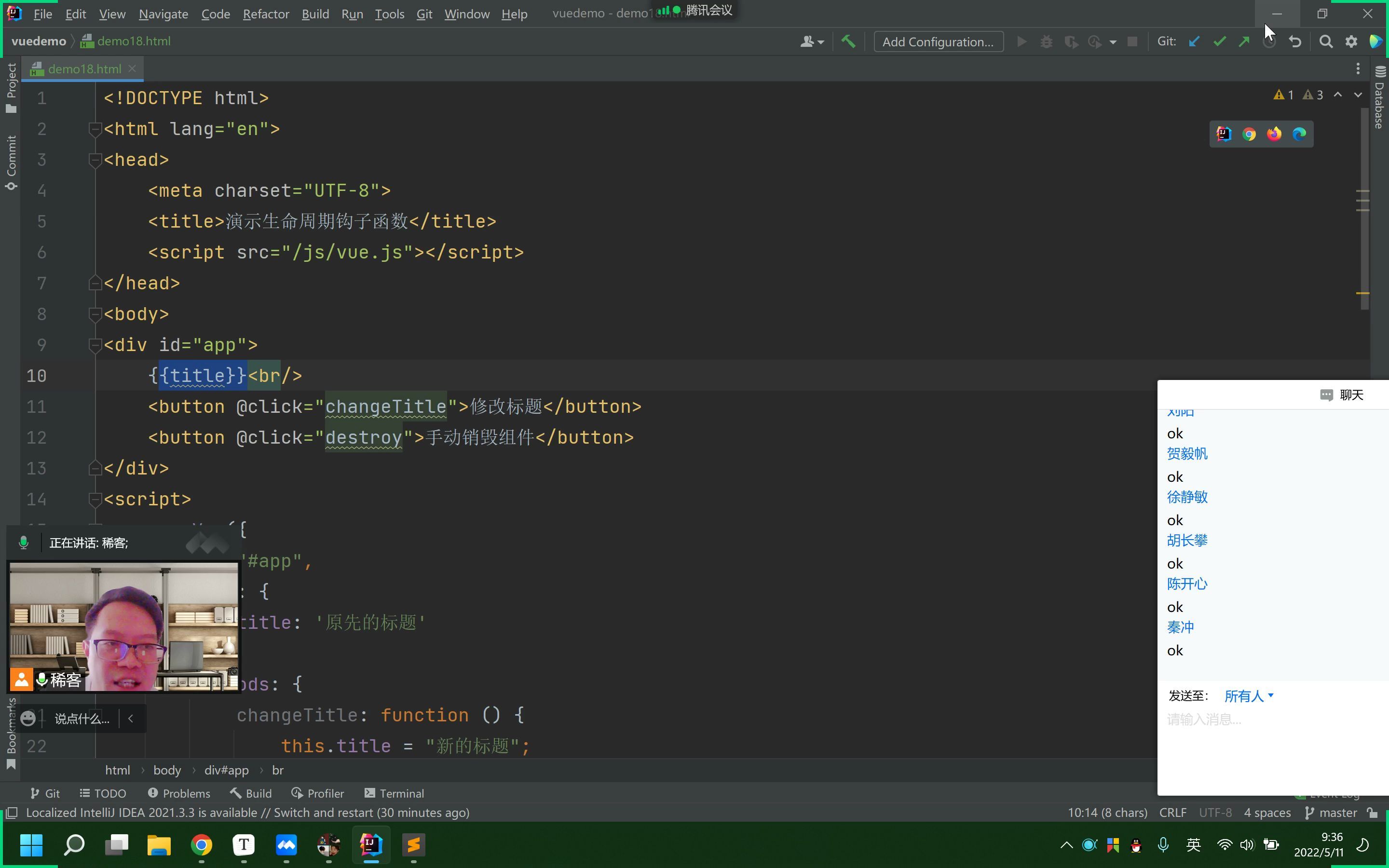Collapse the html tag fold on line 2
1389x868 pixels.
pos(95,129)
